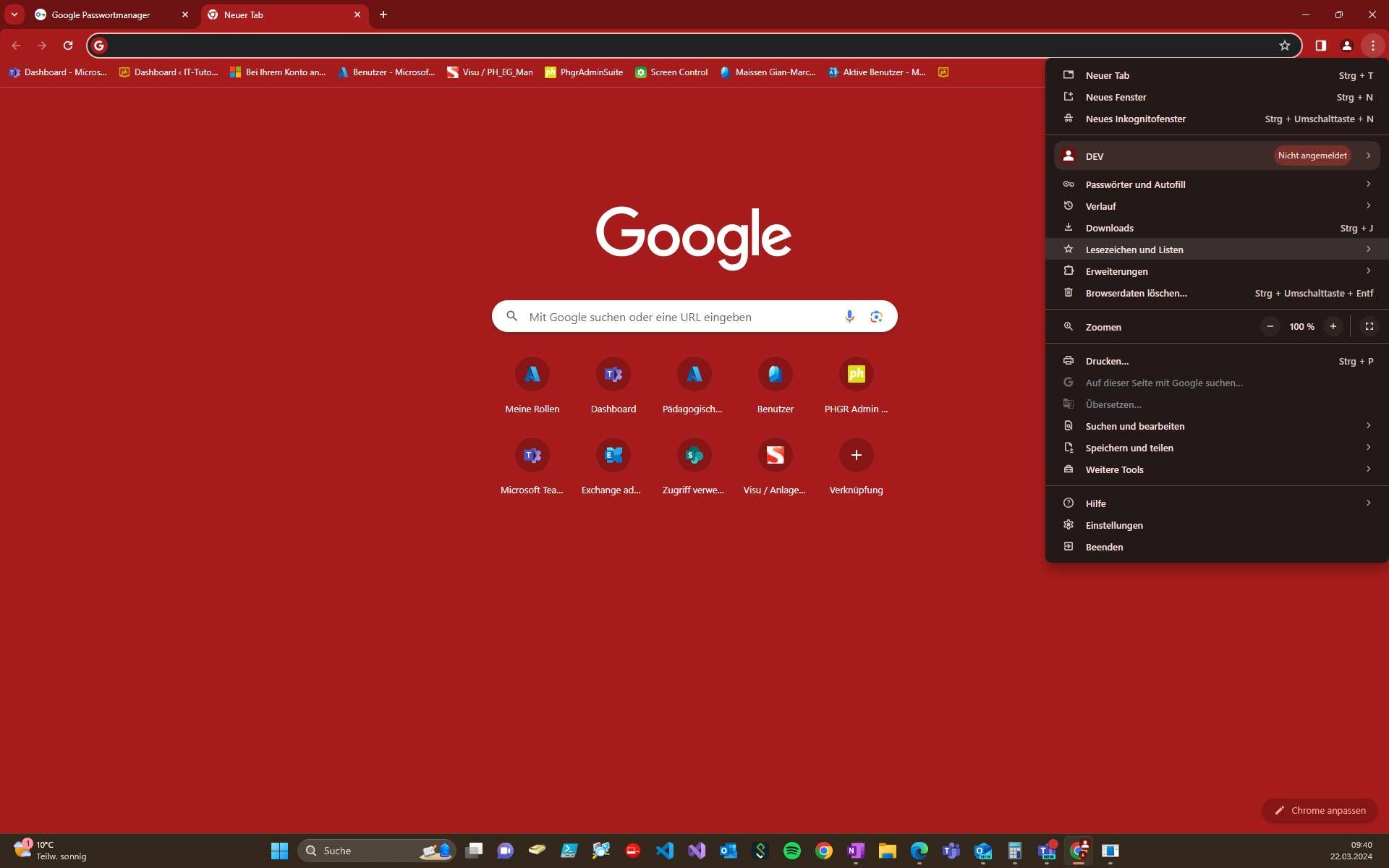Open the side panel icon in toolbar
1389x868 pixels.
point(1321,46)
